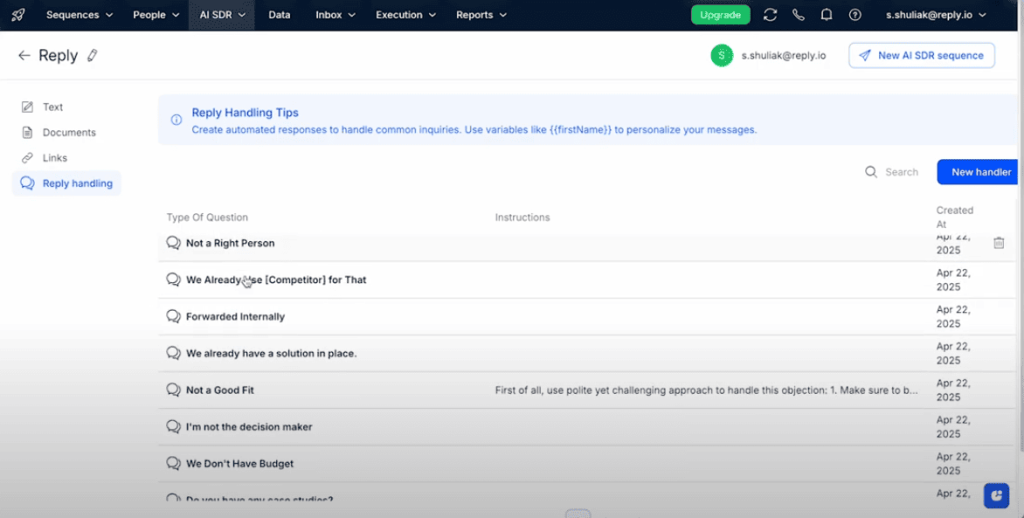Click the search magnifier icon
Image resolution: width=1024 pixels, height=518 pixels.
[871, 172]
